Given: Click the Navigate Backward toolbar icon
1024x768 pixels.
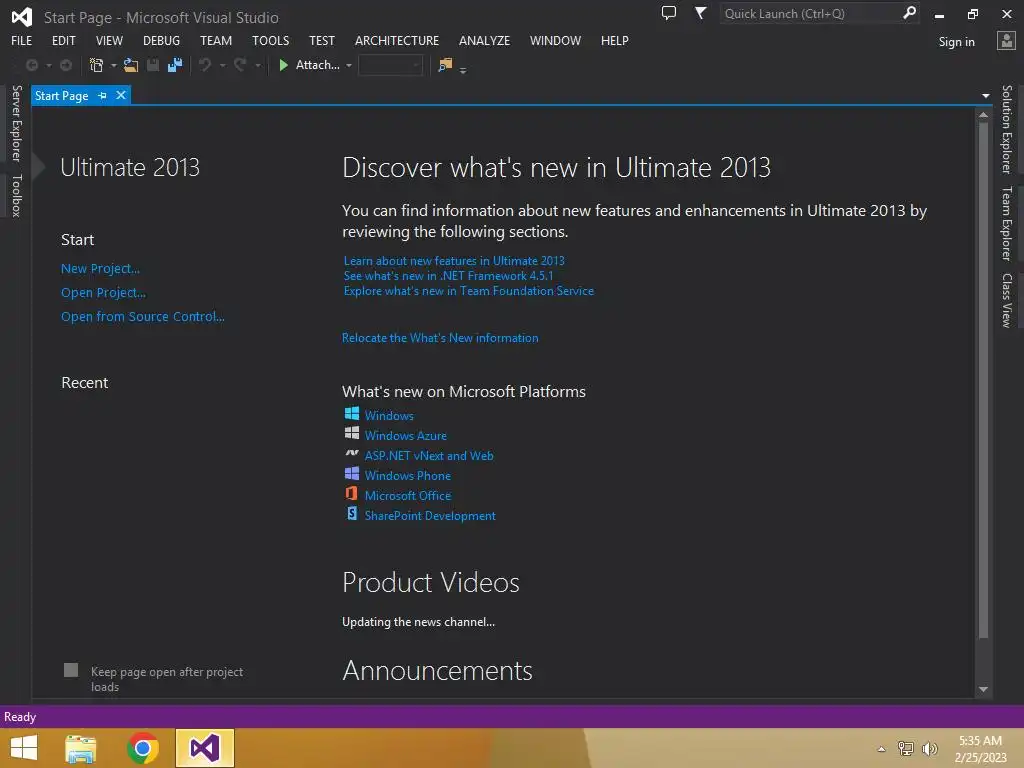Looking at the screenshot, I should [x=31, y=65].
